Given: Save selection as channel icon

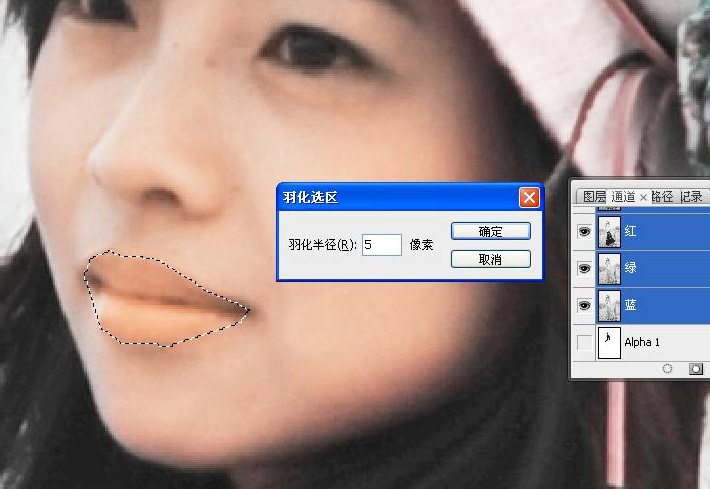Looking at the screenshot, I should pyautogui.click(x=696, y=369).
